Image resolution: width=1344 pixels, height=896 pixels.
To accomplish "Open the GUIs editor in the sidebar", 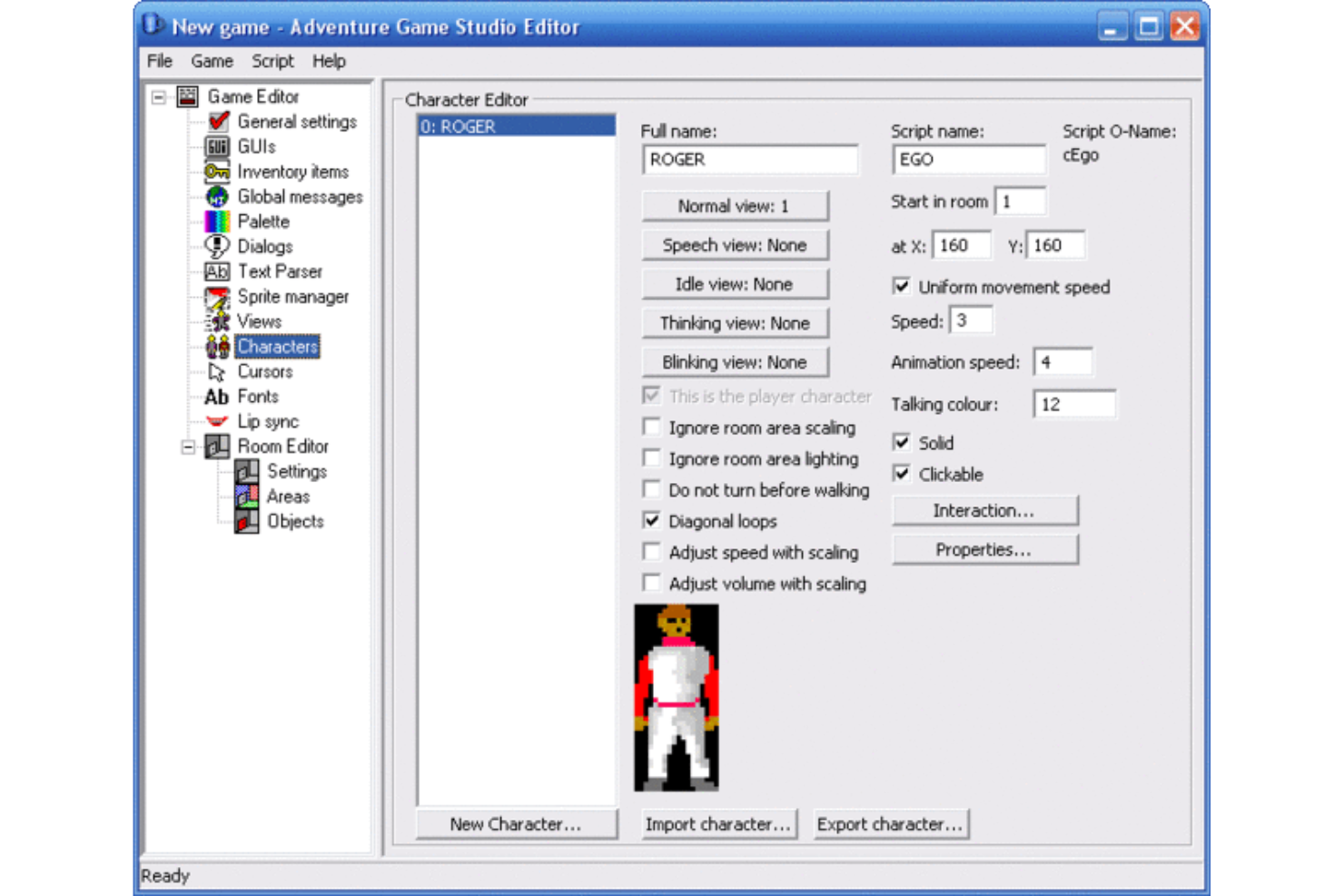I will pos(258,146).
